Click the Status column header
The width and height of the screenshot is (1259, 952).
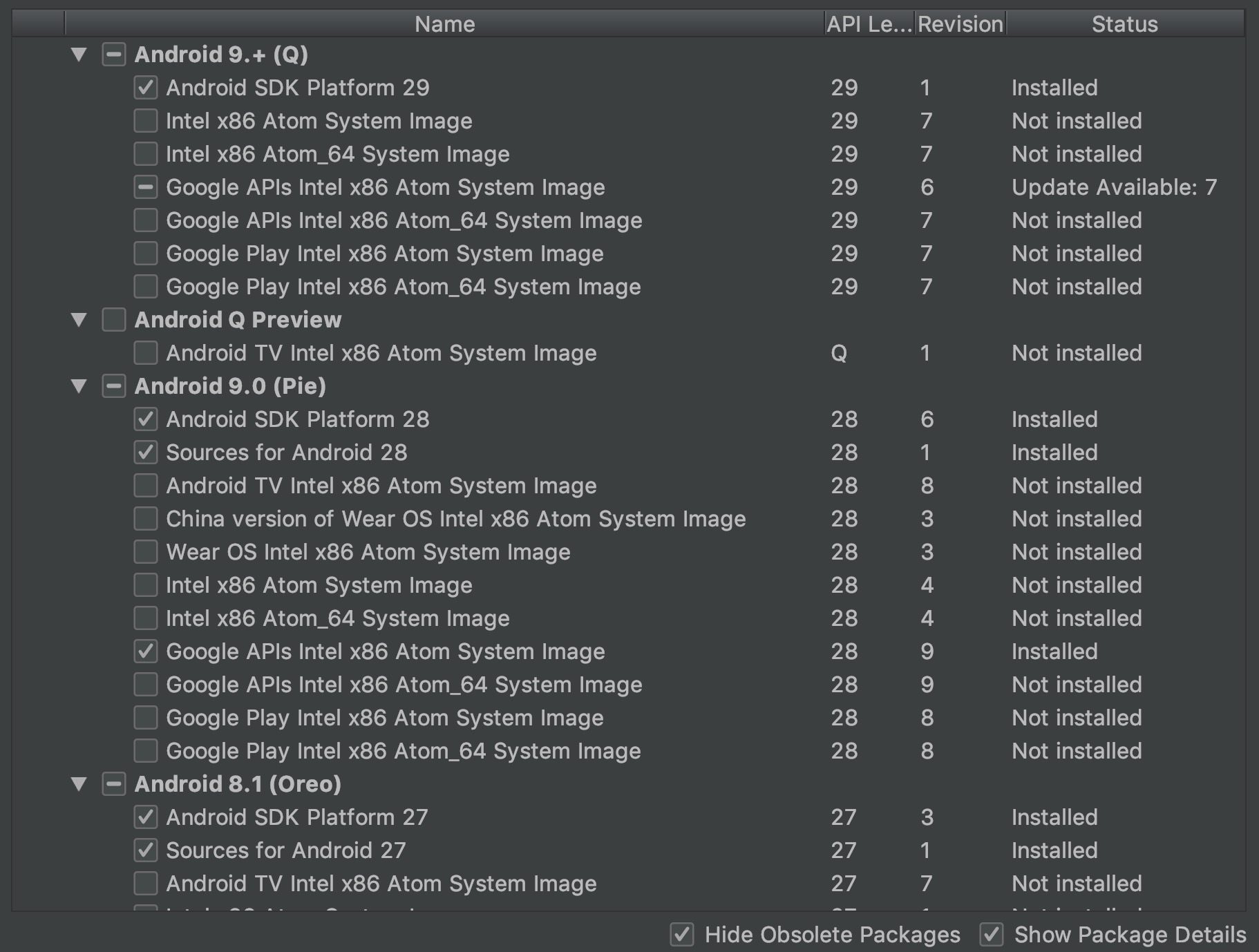pyautogui.click(x=1124, y=24)
